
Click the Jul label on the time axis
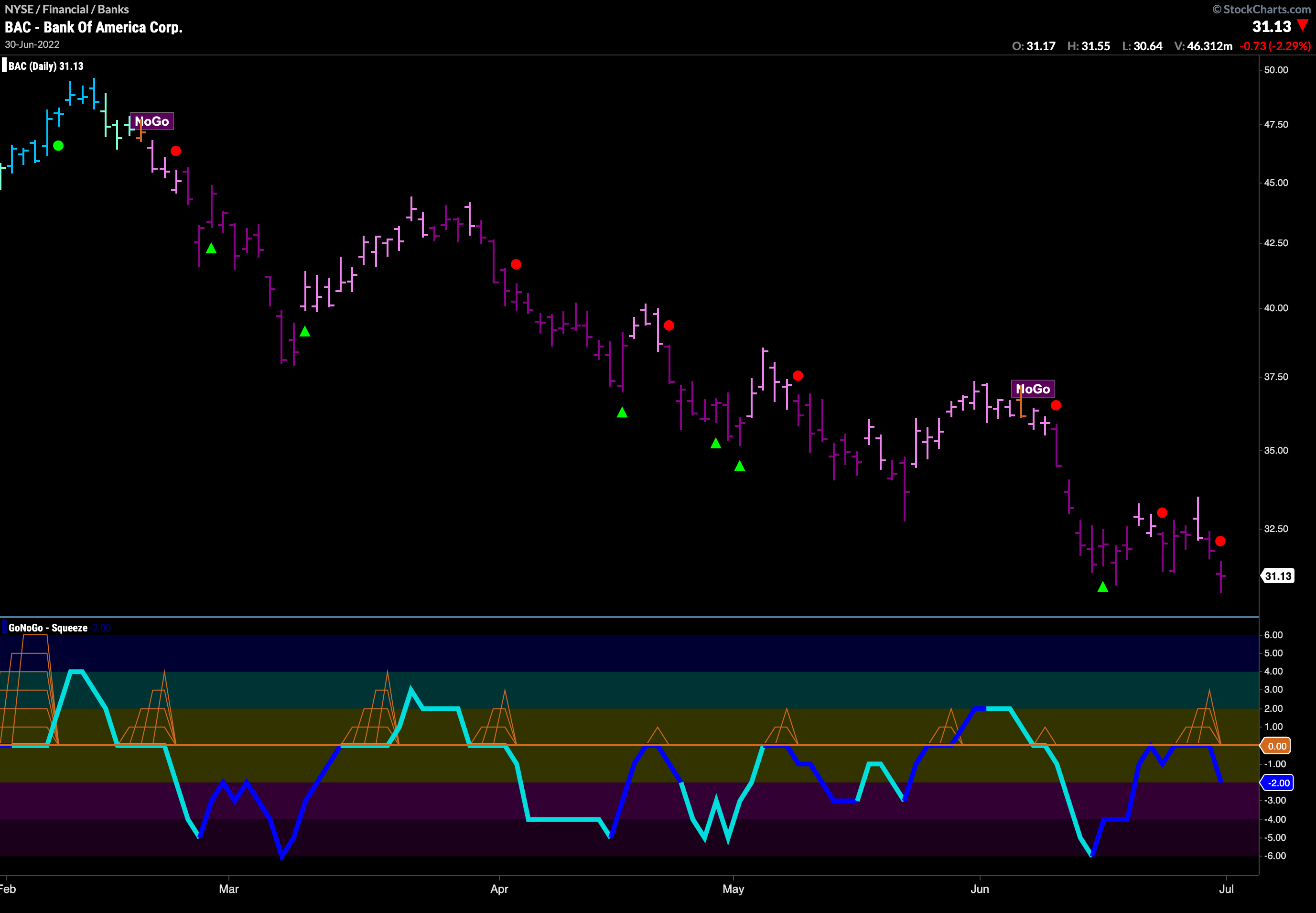click(1226, 889)
